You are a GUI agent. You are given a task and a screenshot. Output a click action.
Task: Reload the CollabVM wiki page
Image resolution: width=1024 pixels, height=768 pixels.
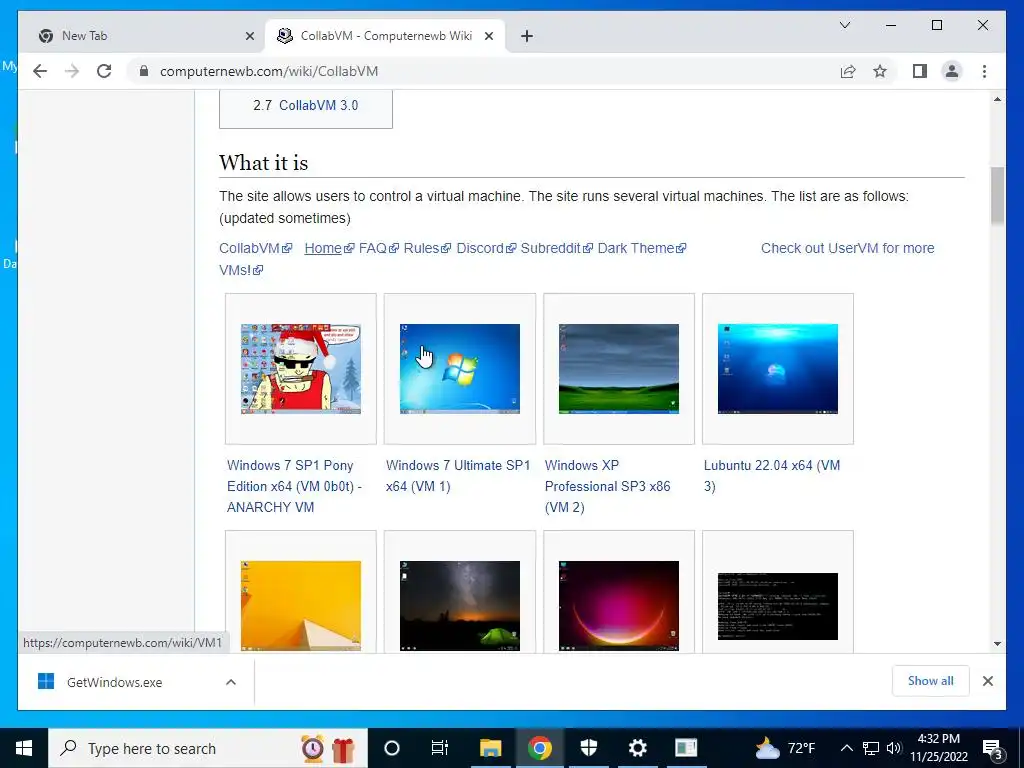(104, 71)
